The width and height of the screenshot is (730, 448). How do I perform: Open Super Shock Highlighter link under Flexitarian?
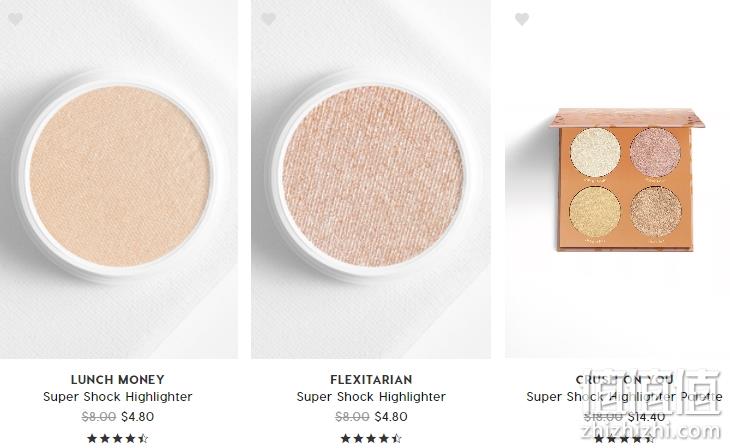[371, 397]
